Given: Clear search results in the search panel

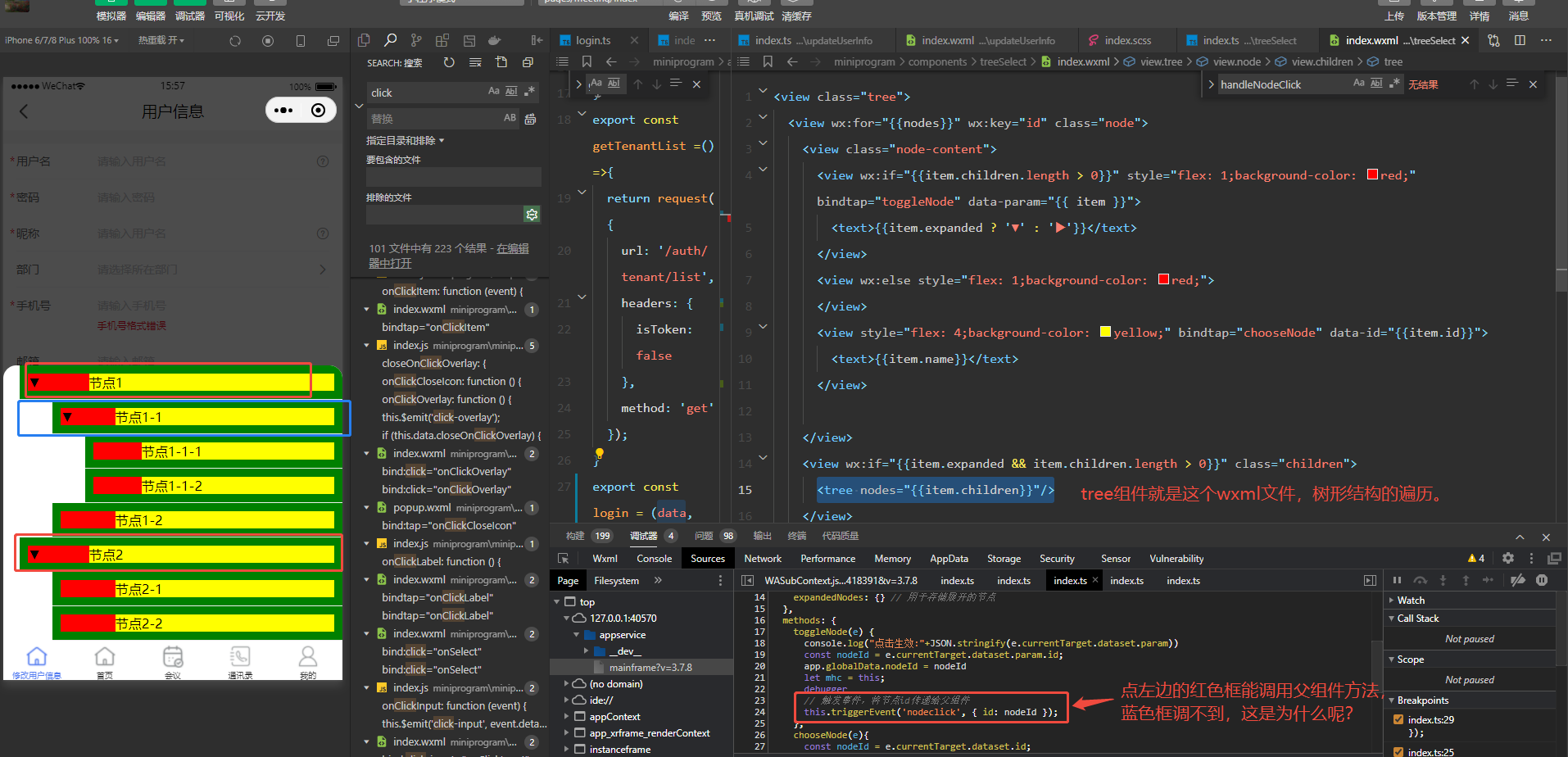Looking at the screenshot, I should tap(475, 62).
